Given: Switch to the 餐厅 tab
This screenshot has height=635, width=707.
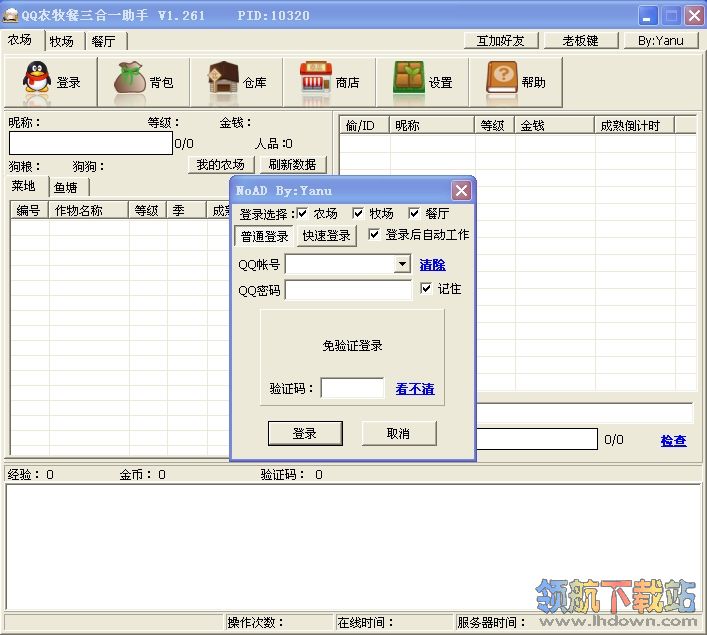Looking at the screenshot, I should click(x=104, y=41).
